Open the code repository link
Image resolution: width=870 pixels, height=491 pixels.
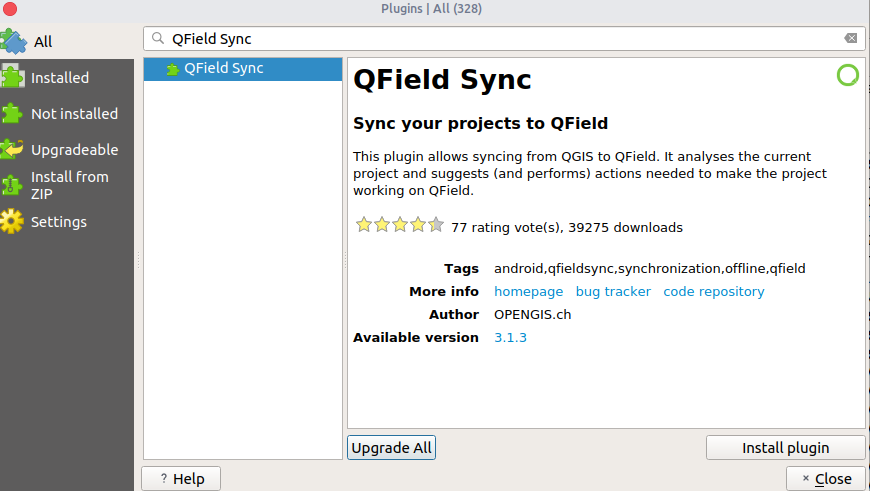pyautogui.click(x=714, y=292)
